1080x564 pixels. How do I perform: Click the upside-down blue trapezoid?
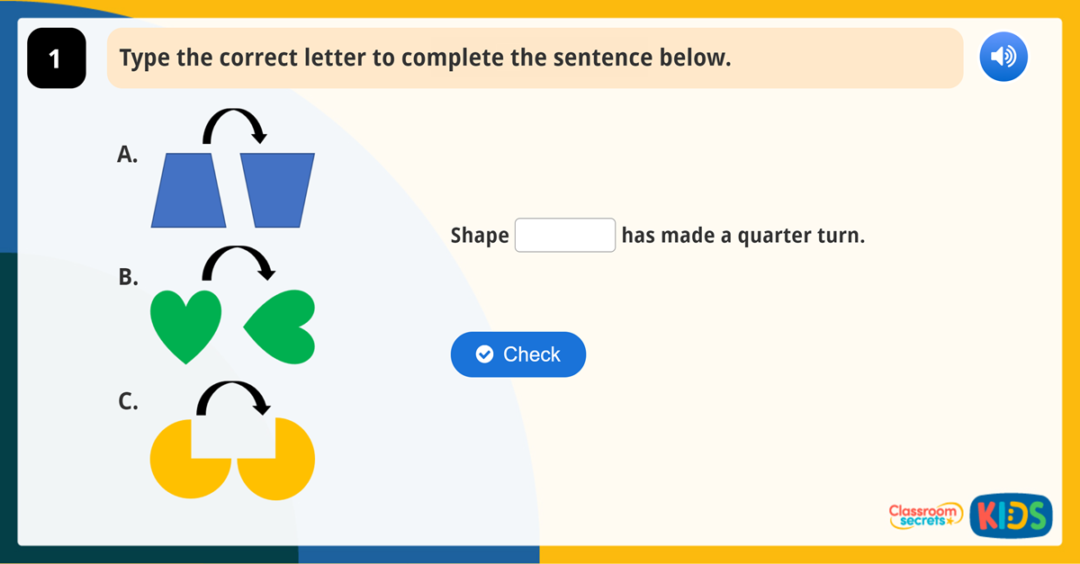277,188
